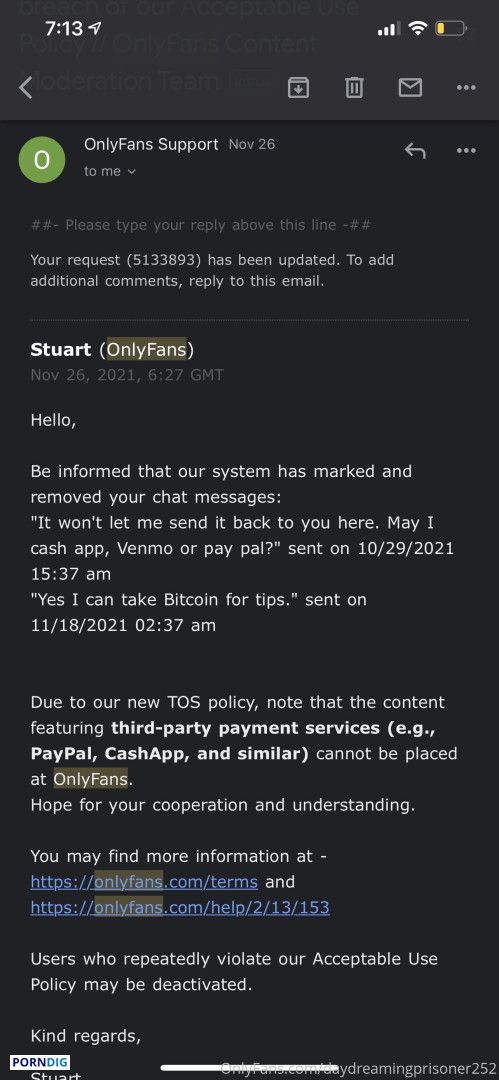Viewport: 499px width, 1080px height.
Task: Archive this email with the archive icon
Action: pyautogui.click(x=298, y=87)
